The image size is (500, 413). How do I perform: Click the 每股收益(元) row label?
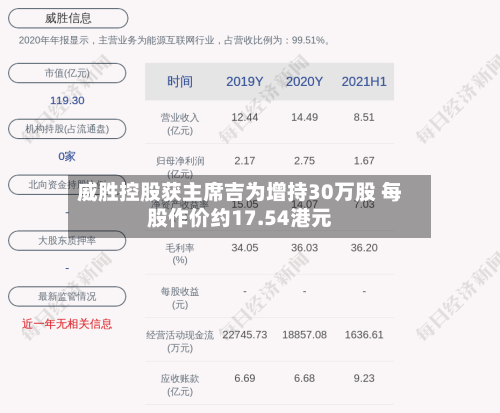coord(180,298)
